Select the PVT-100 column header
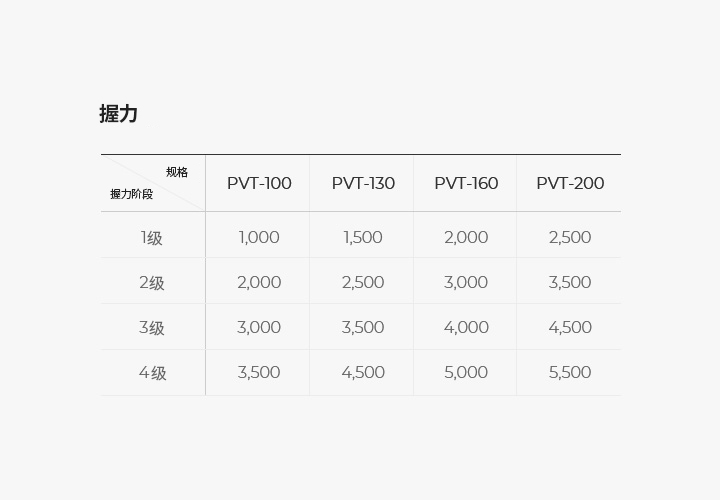 [x=259, y=183]
